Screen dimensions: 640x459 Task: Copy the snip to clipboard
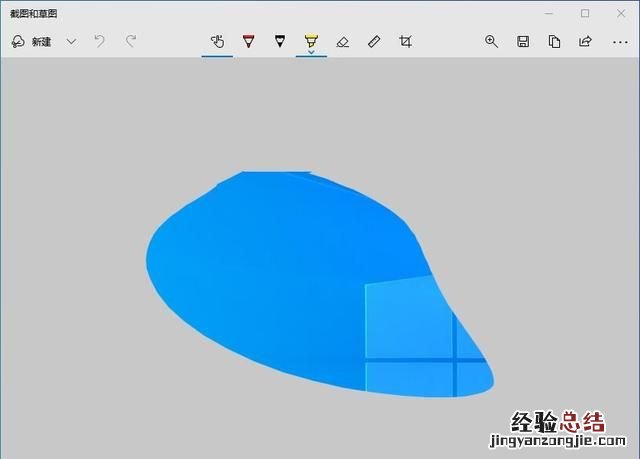coord(554,41)
